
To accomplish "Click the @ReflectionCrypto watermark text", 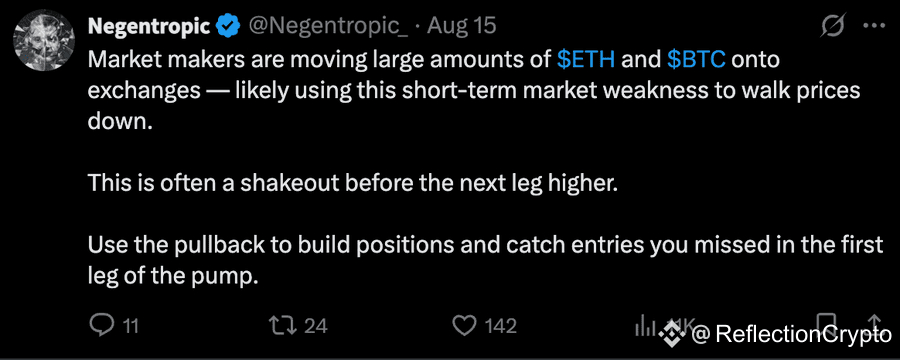I will [x=792, y=334].
